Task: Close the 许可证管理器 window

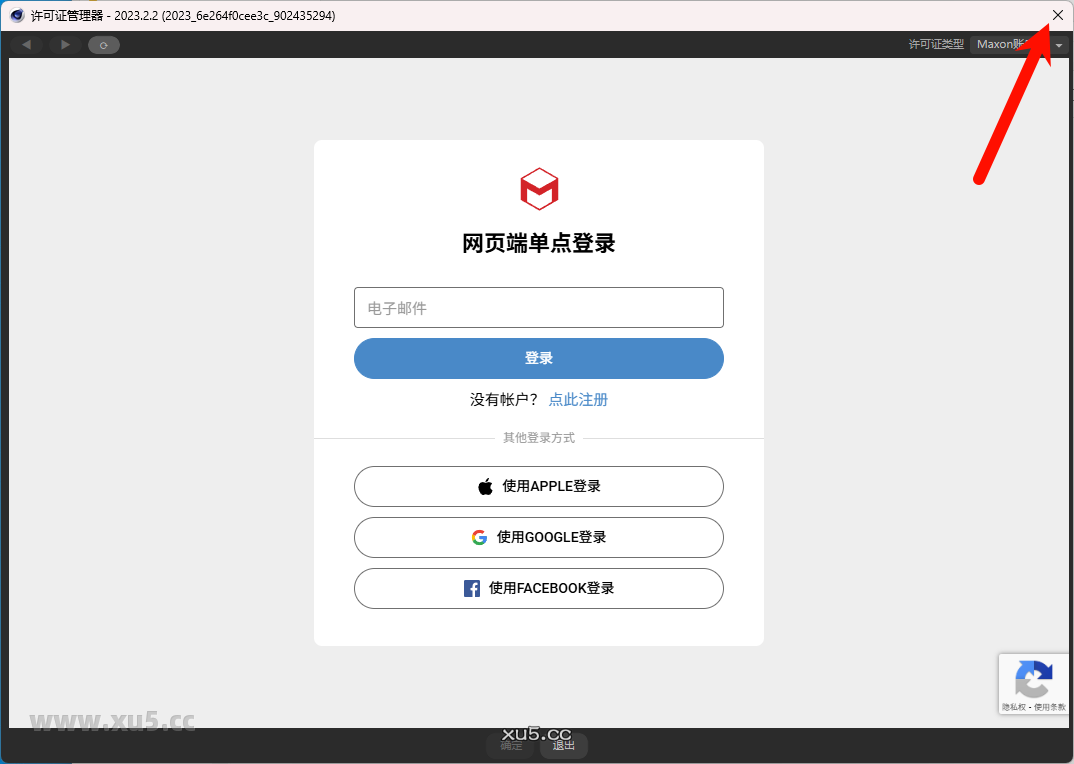Action: pos(1058,15)
